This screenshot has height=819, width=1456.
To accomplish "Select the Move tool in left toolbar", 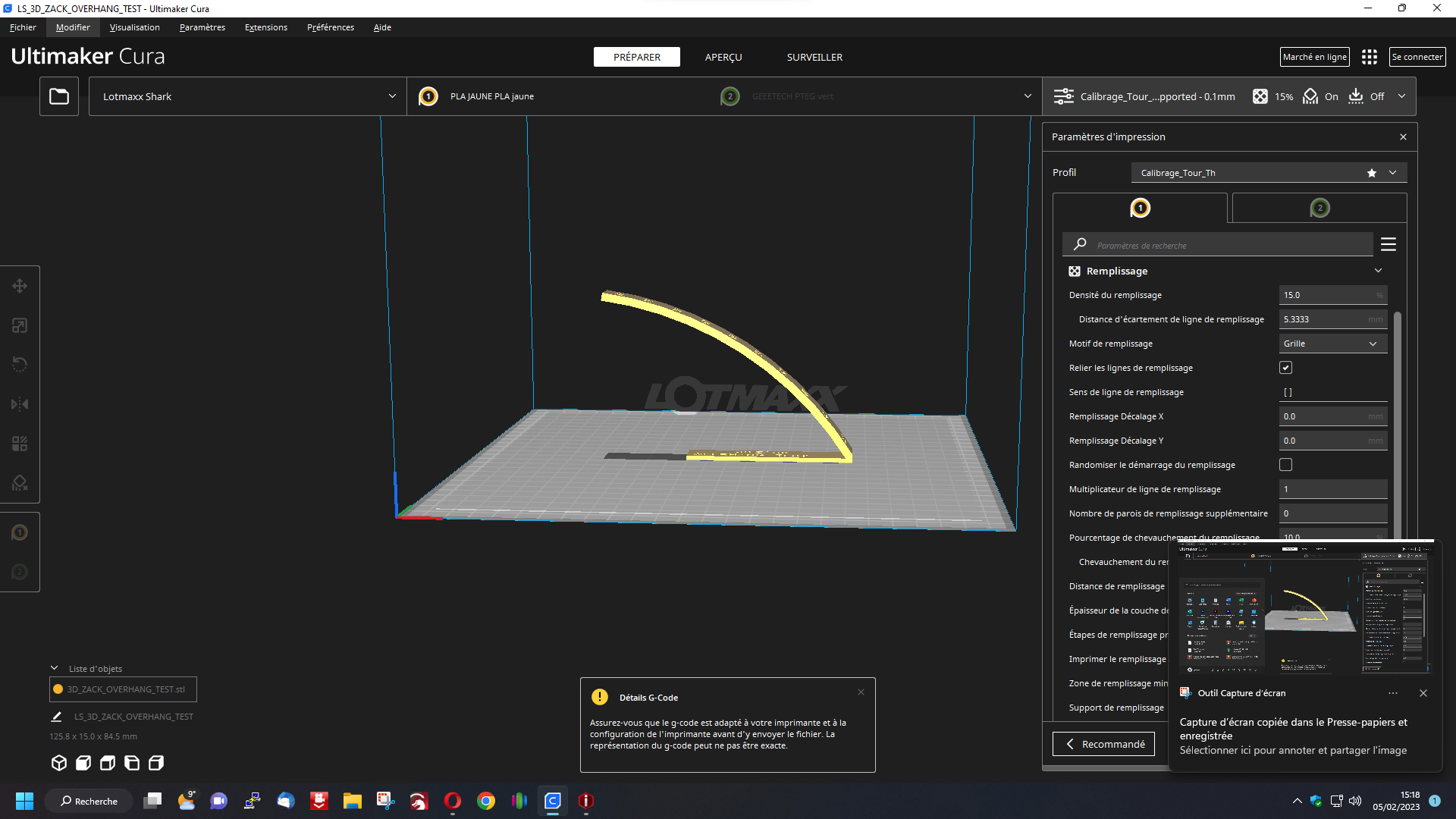I will click(x=20, y=286).
